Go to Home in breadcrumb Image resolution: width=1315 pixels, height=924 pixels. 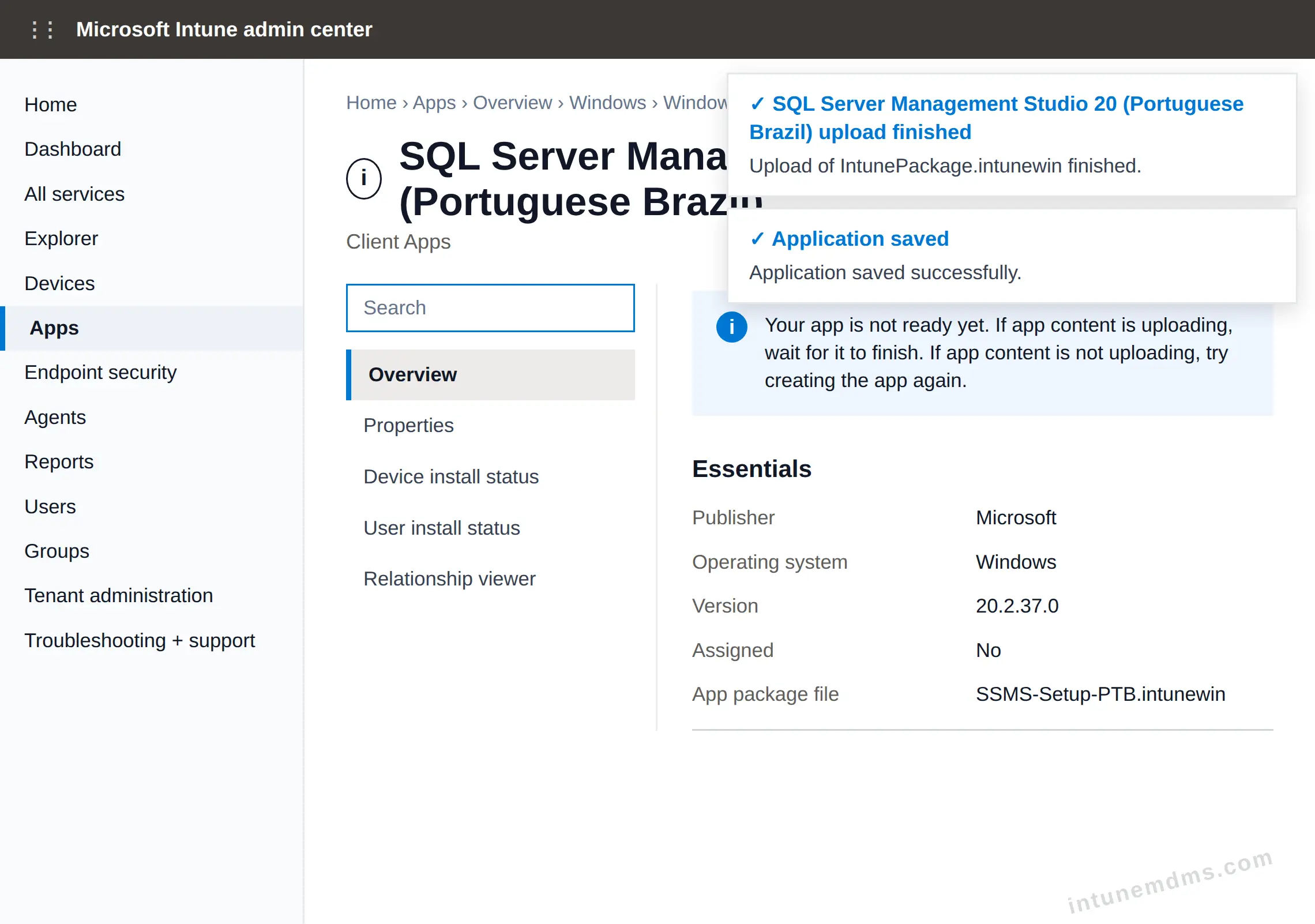point(371,103)
